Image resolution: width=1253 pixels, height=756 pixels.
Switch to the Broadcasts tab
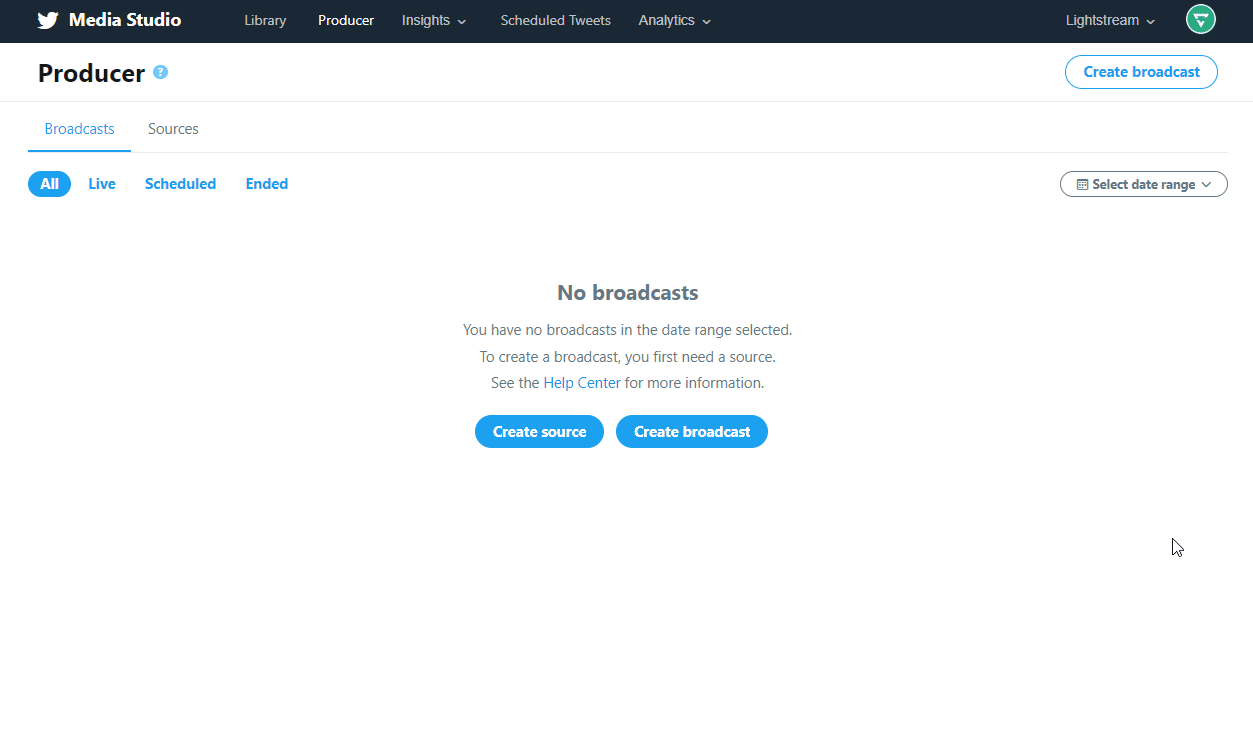pyautogui.click(x=79, y=129)
